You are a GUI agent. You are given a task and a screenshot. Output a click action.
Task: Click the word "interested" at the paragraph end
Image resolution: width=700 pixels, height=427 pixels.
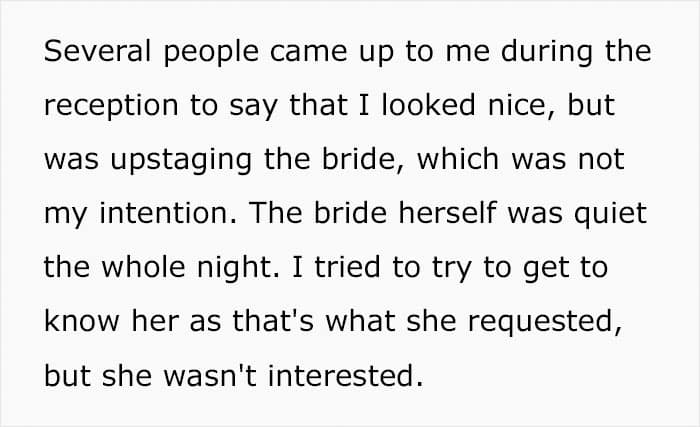[341, 375]
